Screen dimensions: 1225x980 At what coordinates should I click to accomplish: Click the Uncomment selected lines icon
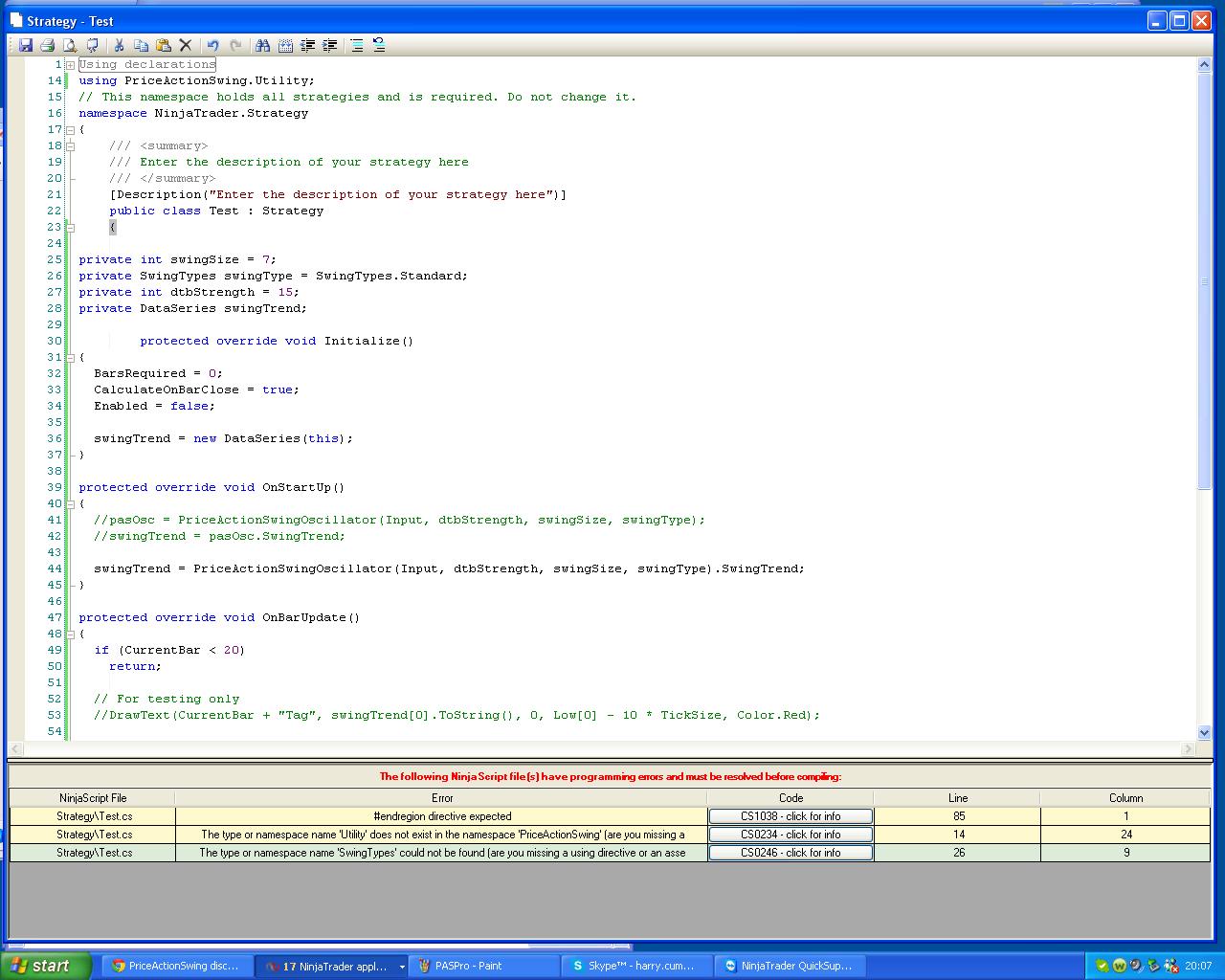click(x=379, y=45)
